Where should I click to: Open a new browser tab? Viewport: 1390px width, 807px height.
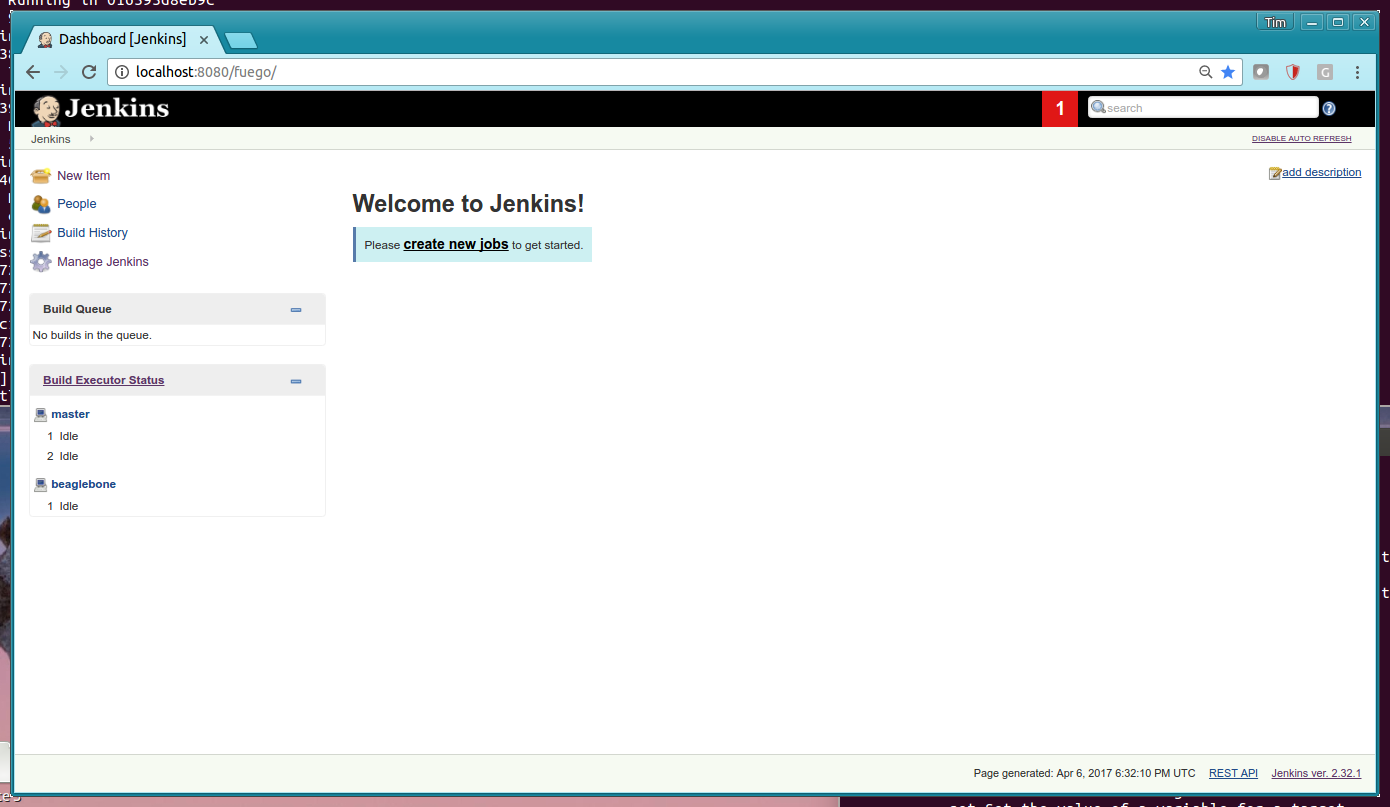(x=241, y=41)
